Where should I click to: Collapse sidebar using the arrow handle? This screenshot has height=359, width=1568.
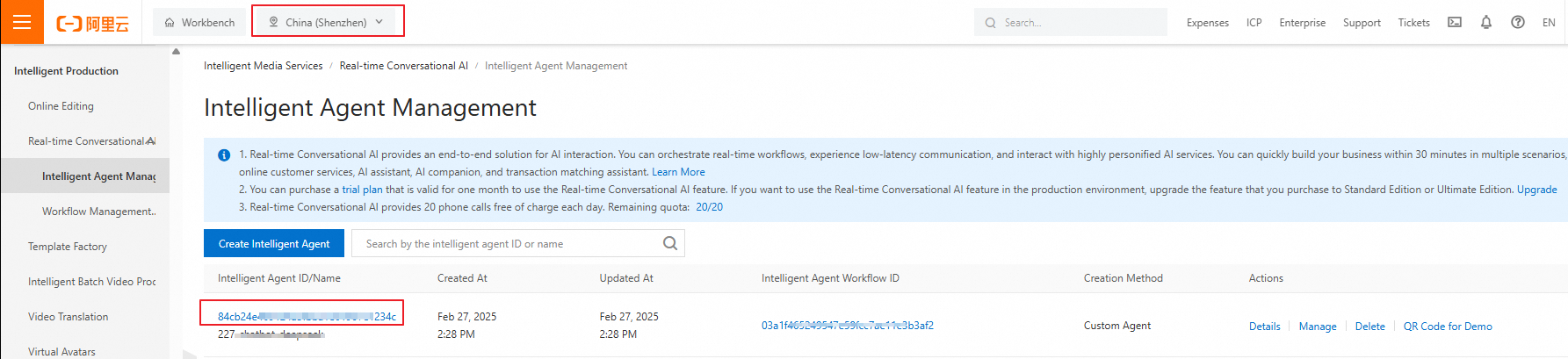coord(189,354)
